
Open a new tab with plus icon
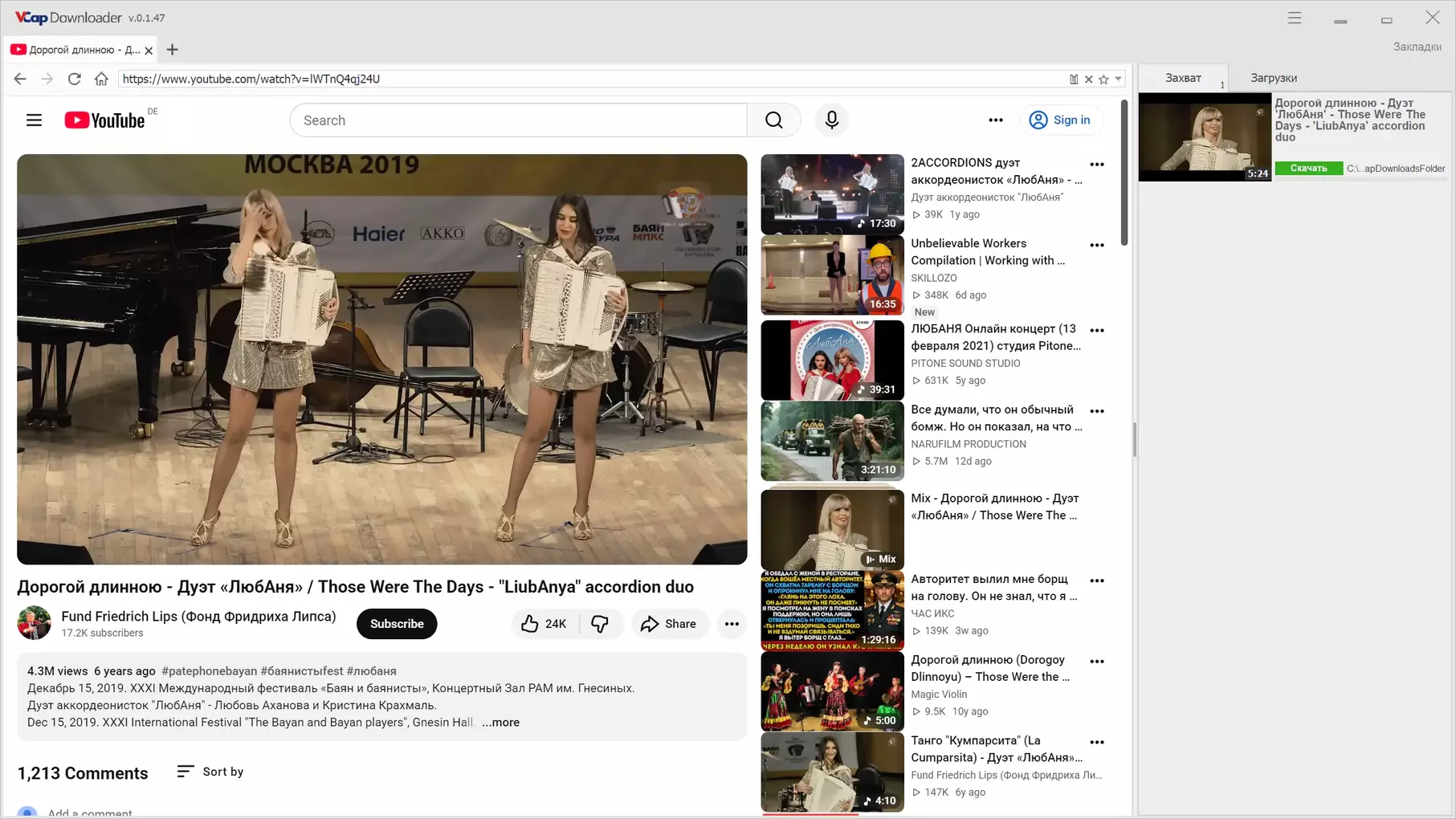click(x=172, y=50)
